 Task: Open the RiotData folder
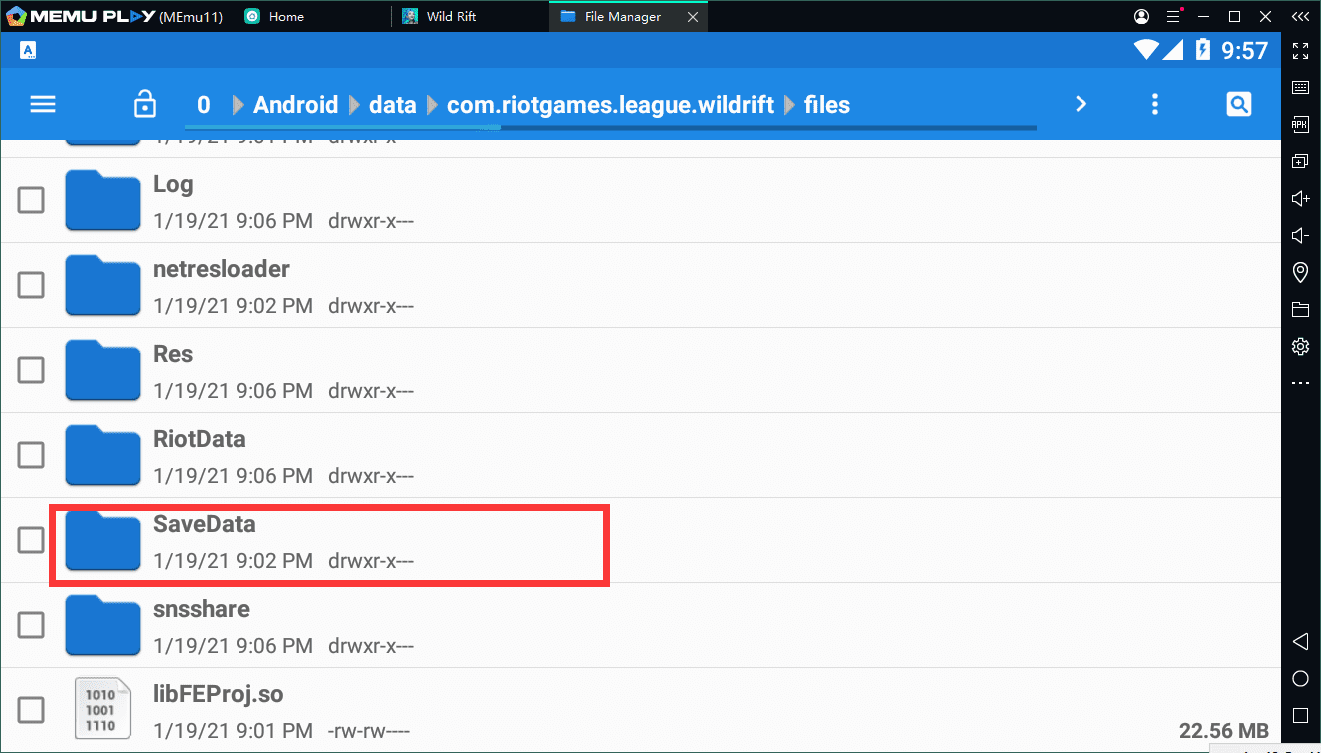pyautogui.click(x=199, y=440)
